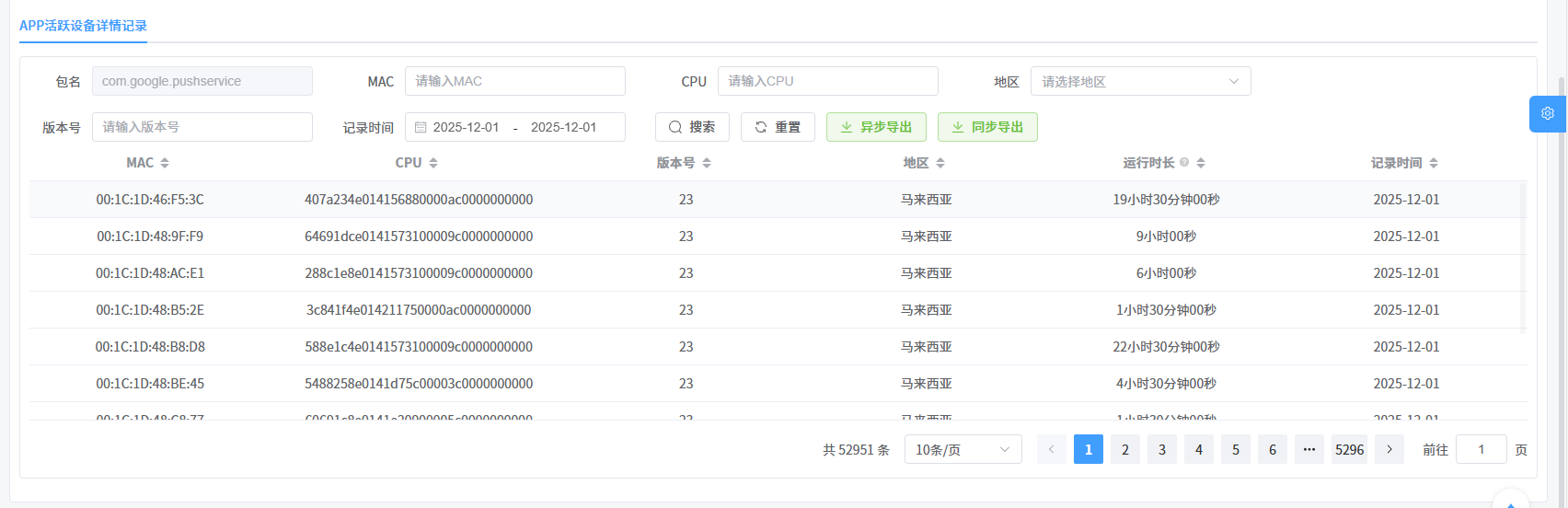Image resolution: width=1568 pixels, height=508 pixels.
Task: Go to page 6
Action: coord(1273,449)
